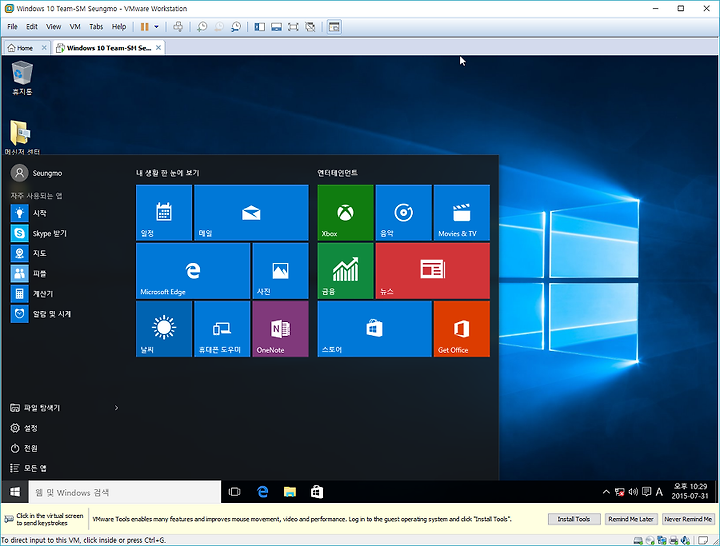
Task: Open the Movies & TV tile
Action: point(461,213)
